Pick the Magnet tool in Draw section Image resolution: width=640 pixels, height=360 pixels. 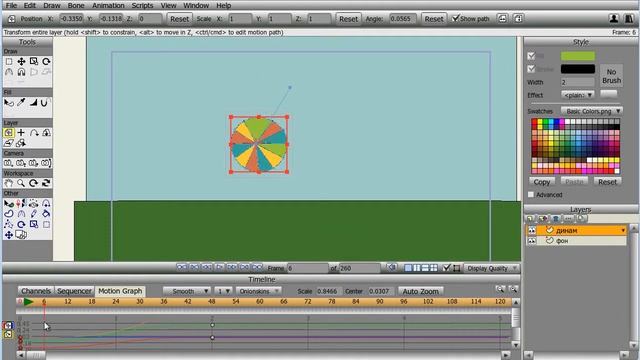[21, 72]
